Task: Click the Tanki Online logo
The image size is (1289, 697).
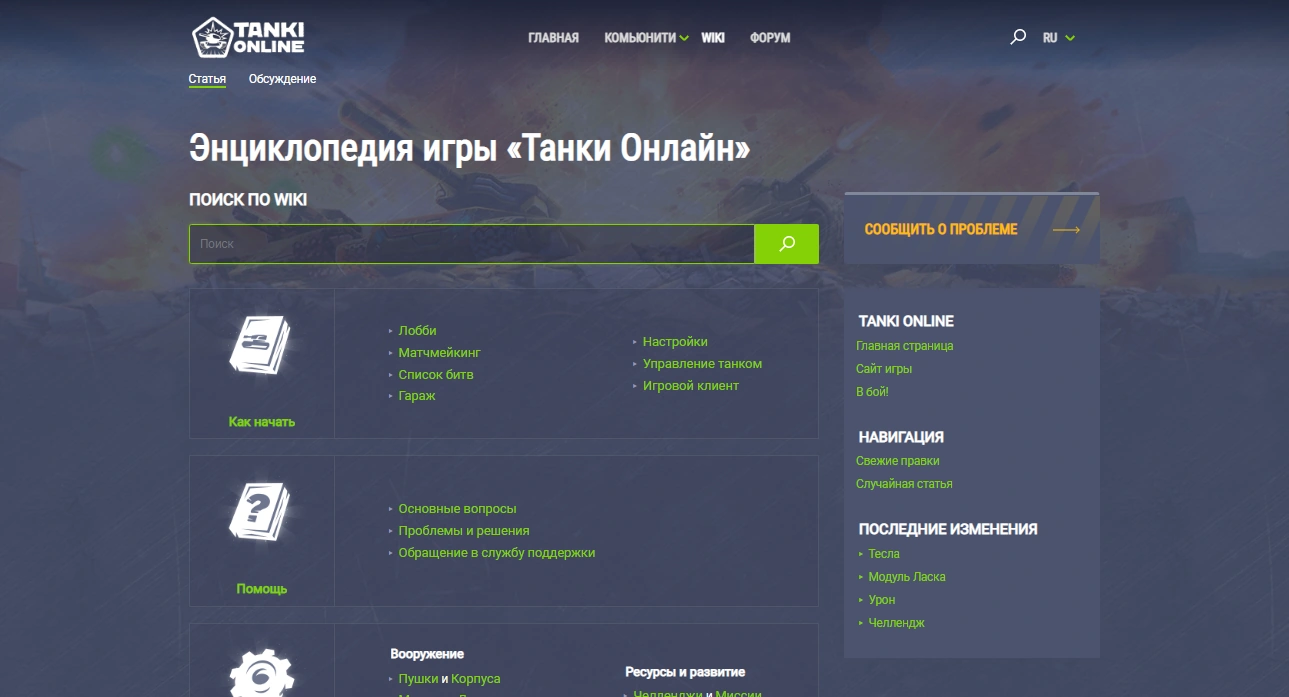Action: (x=248, y=37)
